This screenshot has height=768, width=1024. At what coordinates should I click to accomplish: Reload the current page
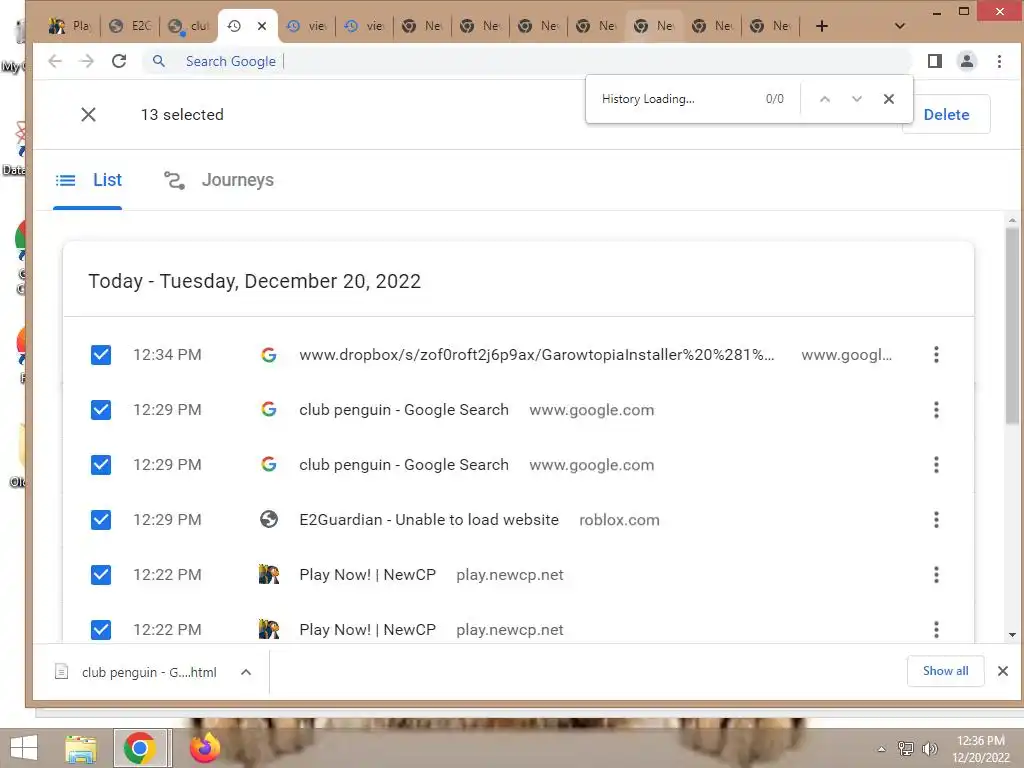click(119, 61)
